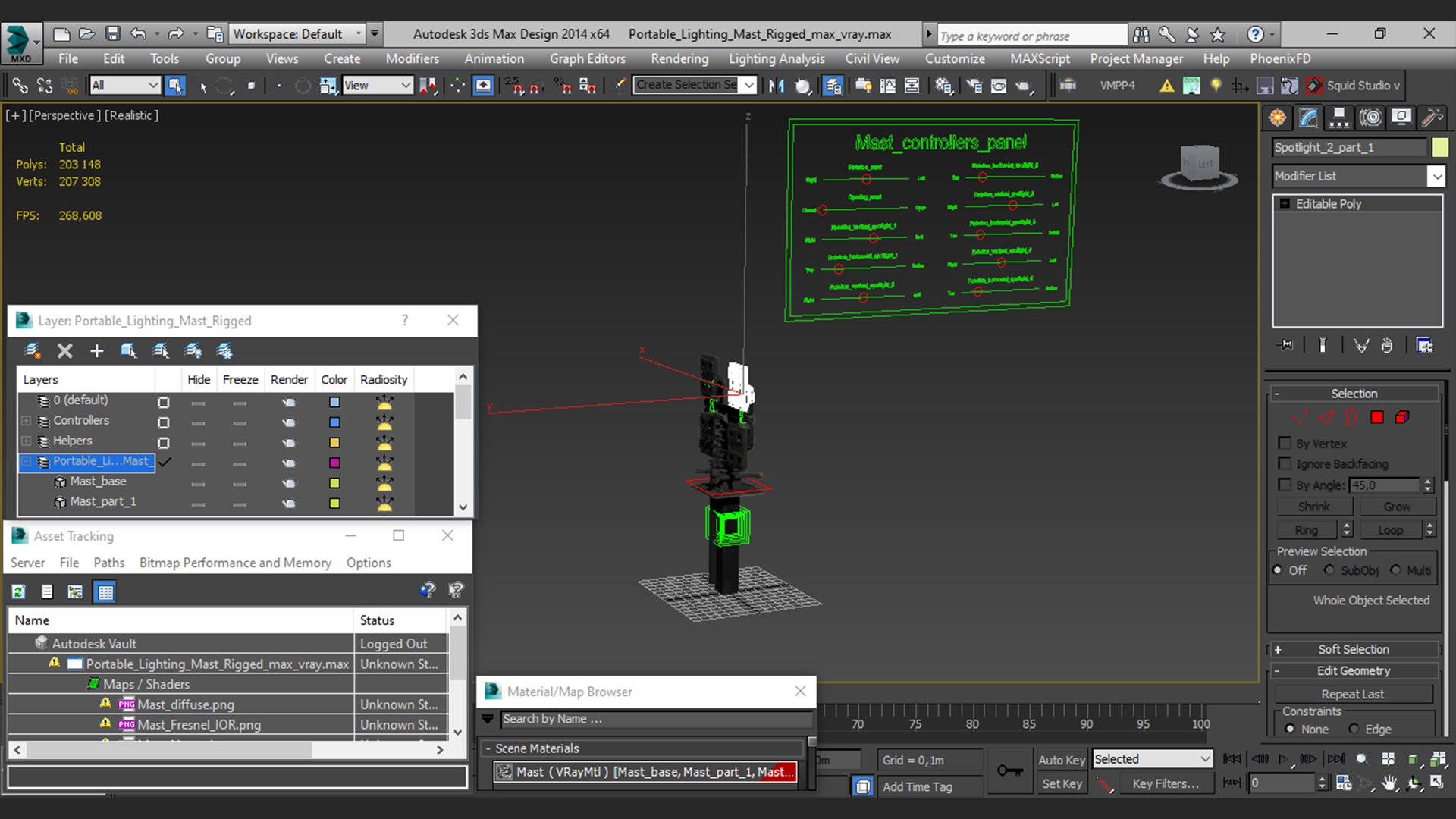Image resolution: width=1456 pixels, height=819 pixels.
Task: Open the Rendering menu
Action: (679, 58)
